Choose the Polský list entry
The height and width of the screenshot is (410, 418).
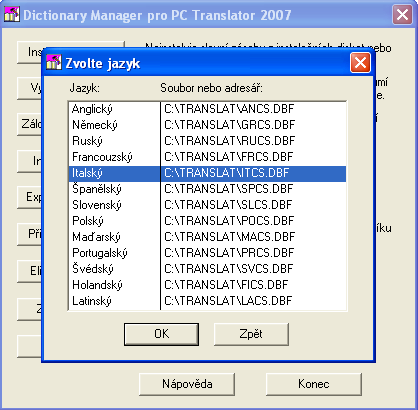pos(207,221)
